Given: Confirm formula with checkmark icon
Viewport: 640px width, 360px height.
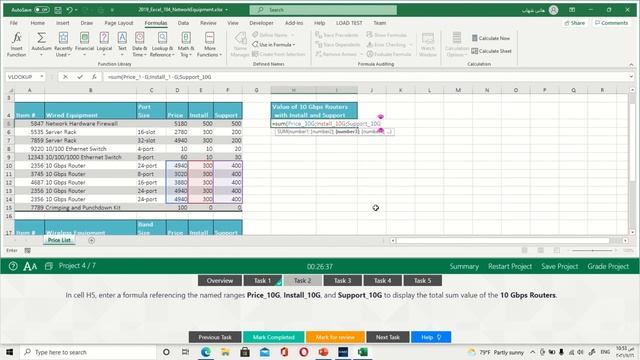Looking at the screenshot, I should point(80,77).
